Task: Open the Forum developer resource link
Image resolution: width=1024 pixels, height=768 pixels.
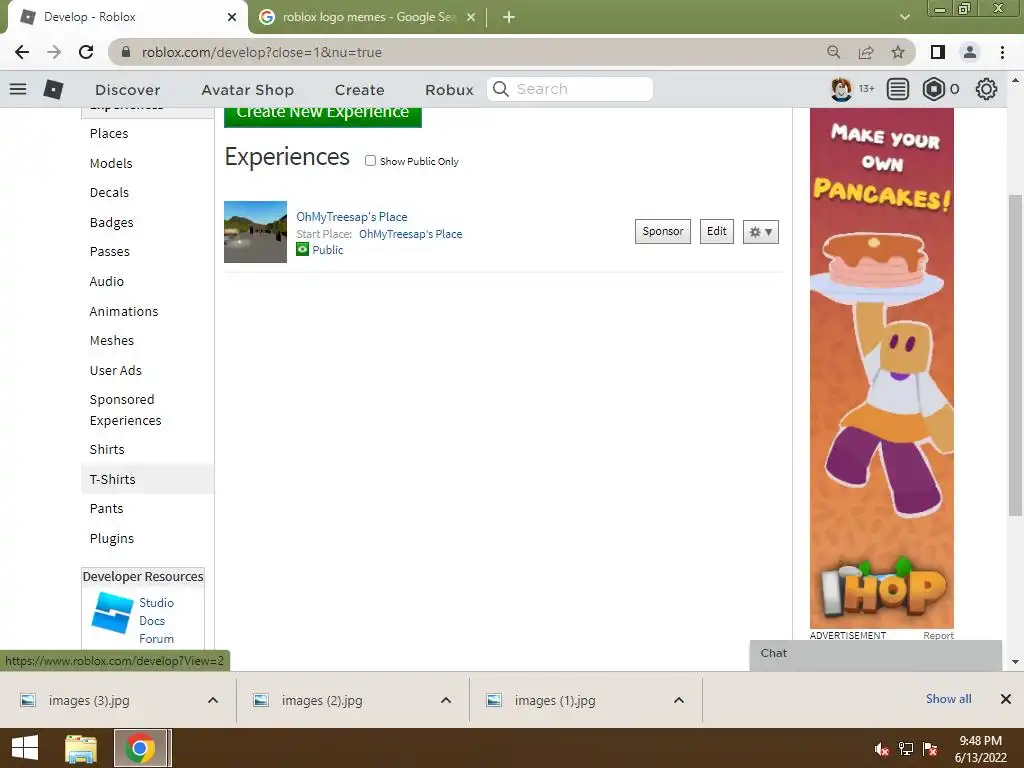Action: (x=156, y=639)
